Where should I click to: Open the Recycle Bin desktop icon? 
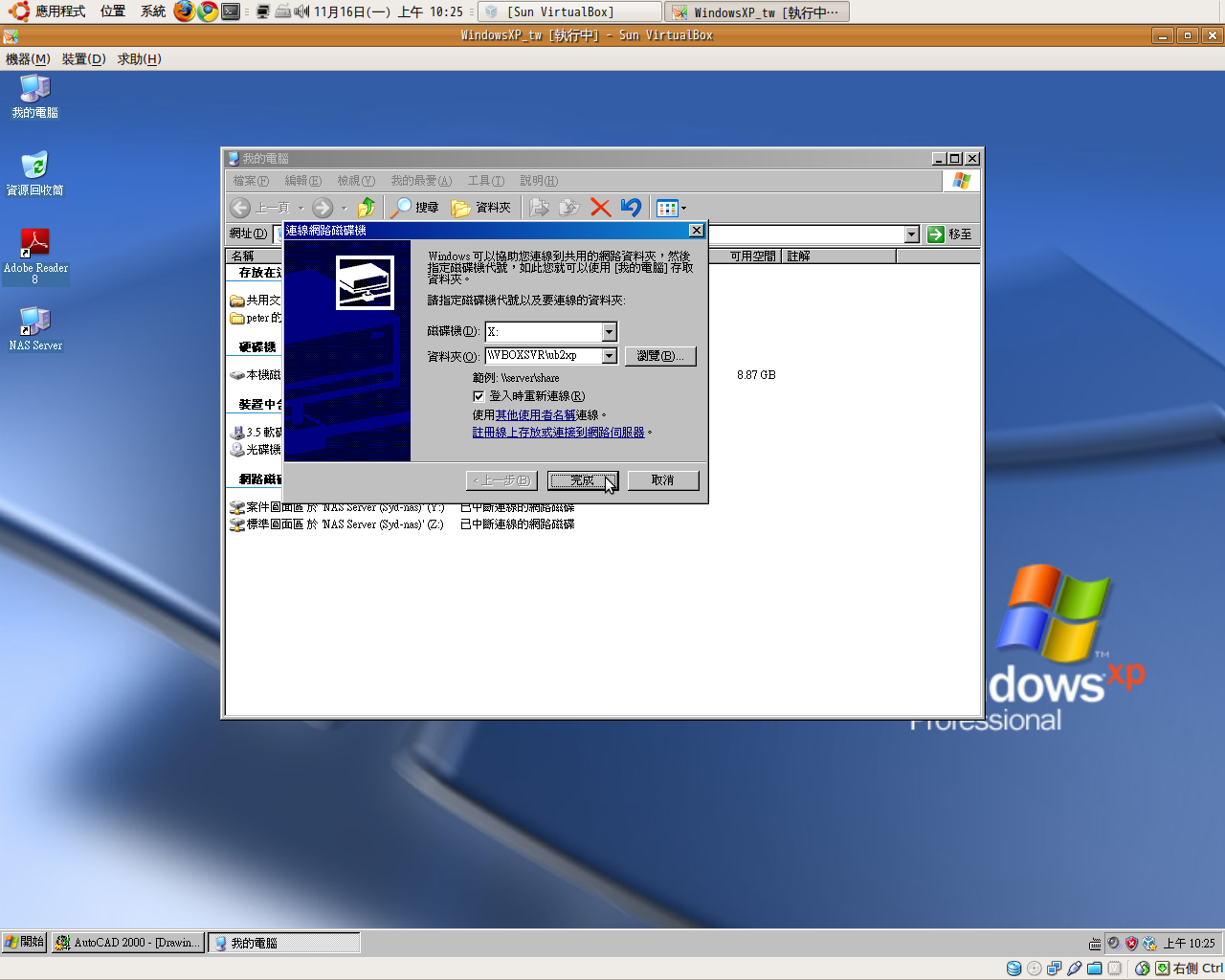point(35,174)
